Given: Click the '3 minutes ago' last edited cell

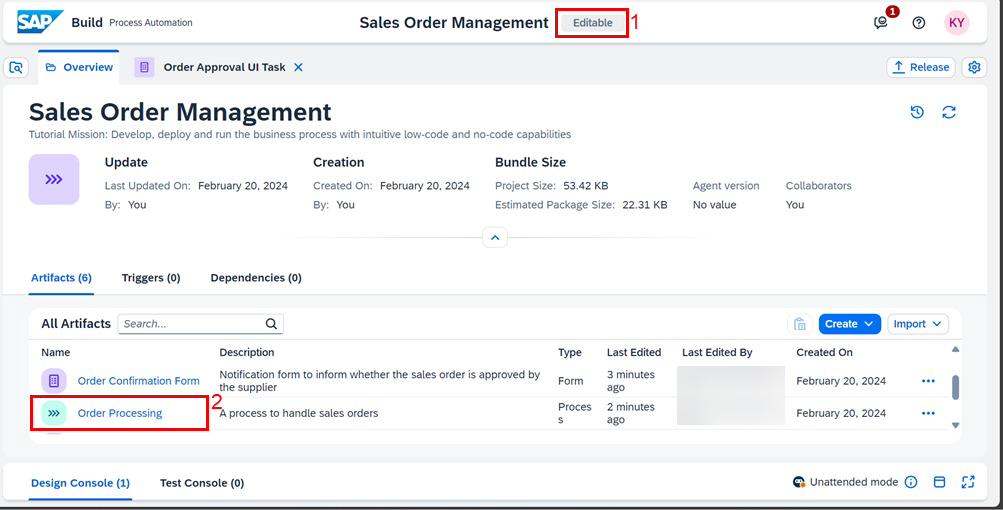Looking at the screenshot, I should point(630,381).
